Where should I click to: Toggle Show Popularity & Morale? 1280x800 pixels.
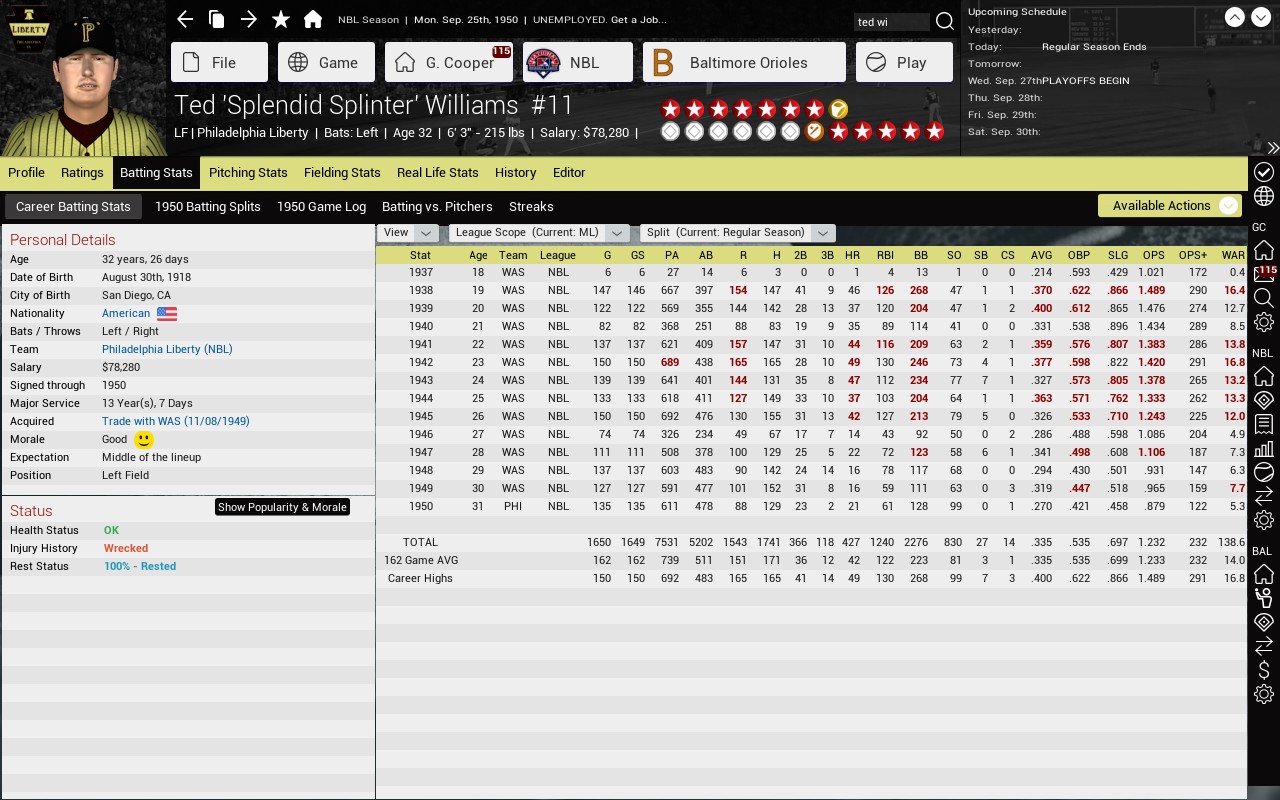[x=283, y=507]
